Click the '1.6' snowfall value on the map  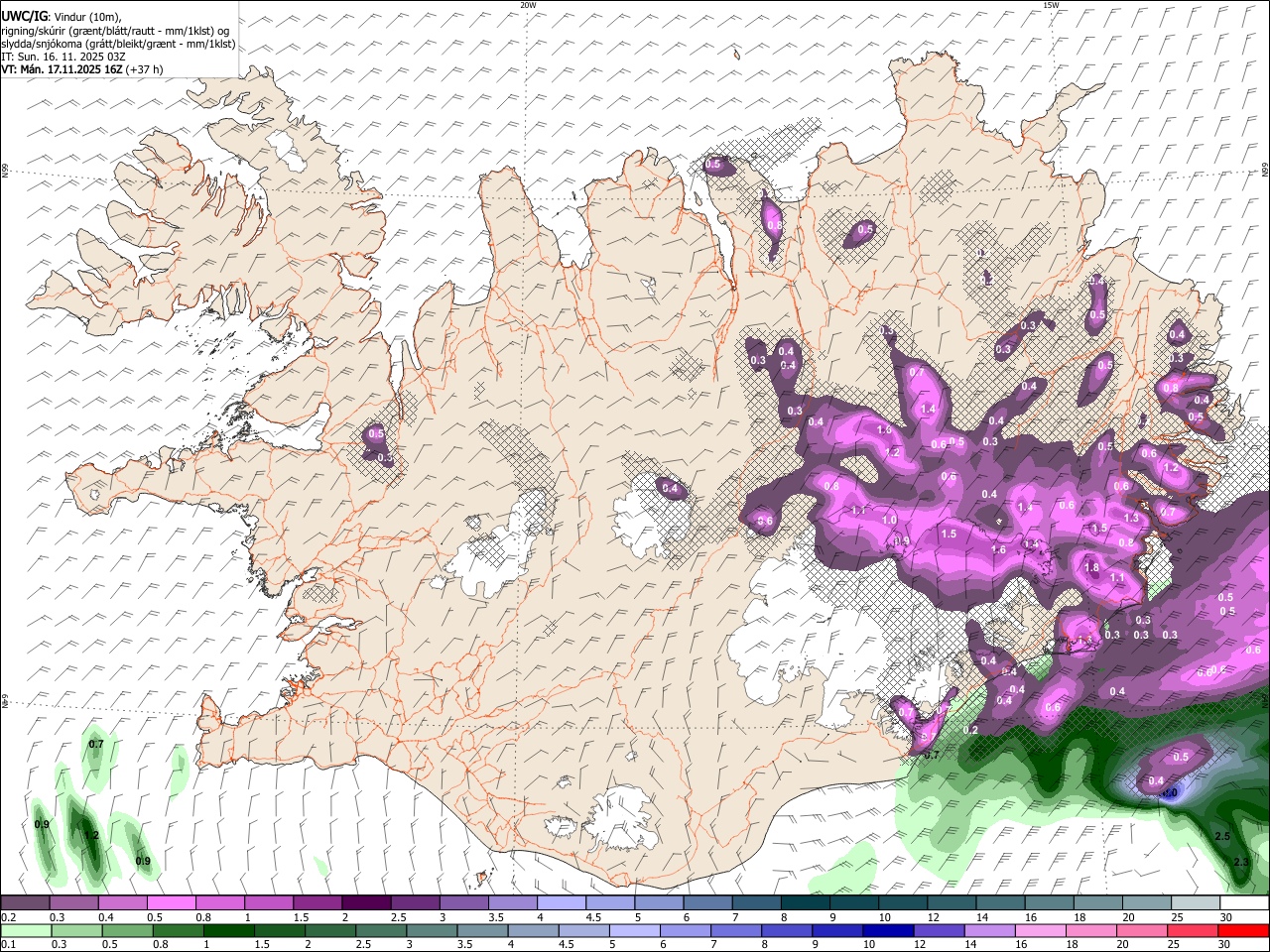coord(998,549)
